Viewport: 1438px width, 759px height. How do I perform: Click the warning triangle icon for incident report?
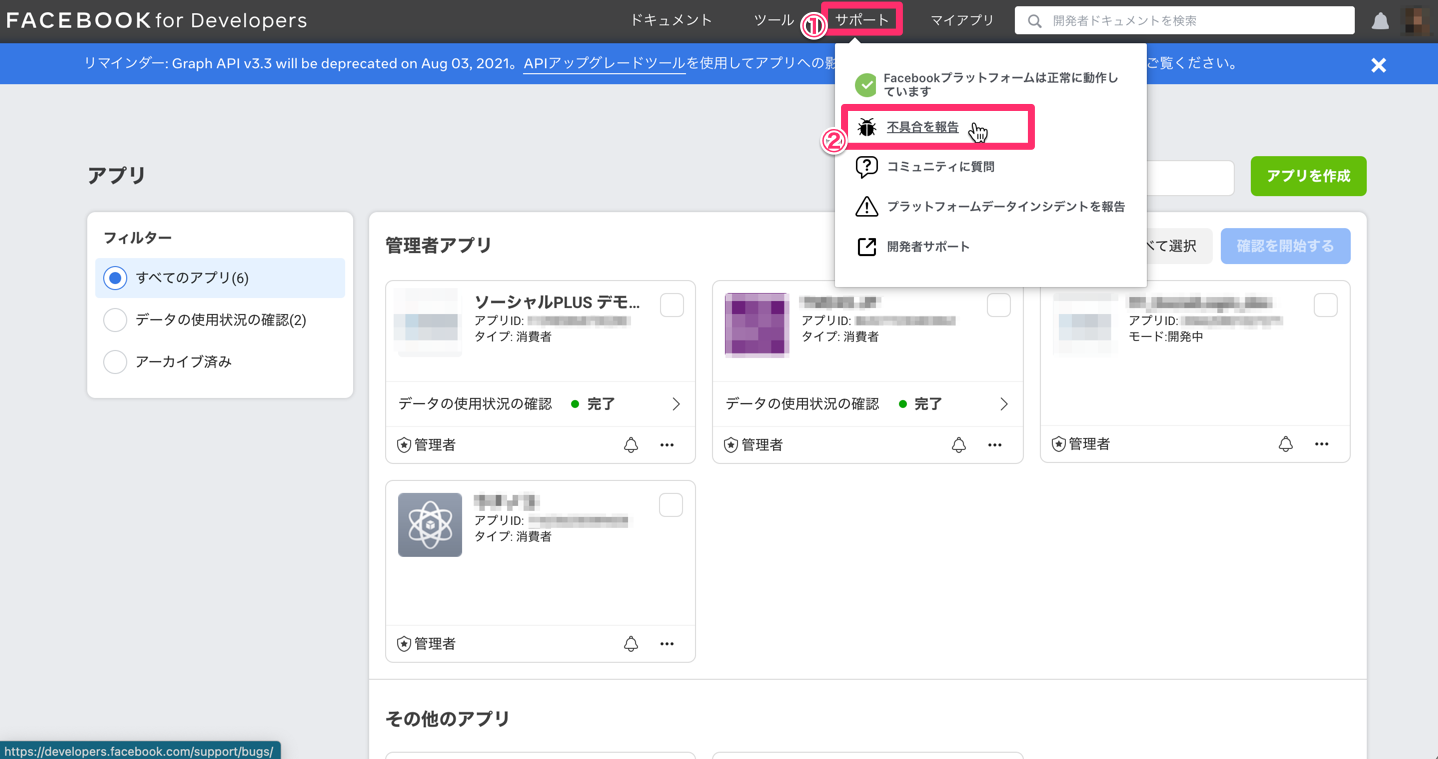[867, 207]
